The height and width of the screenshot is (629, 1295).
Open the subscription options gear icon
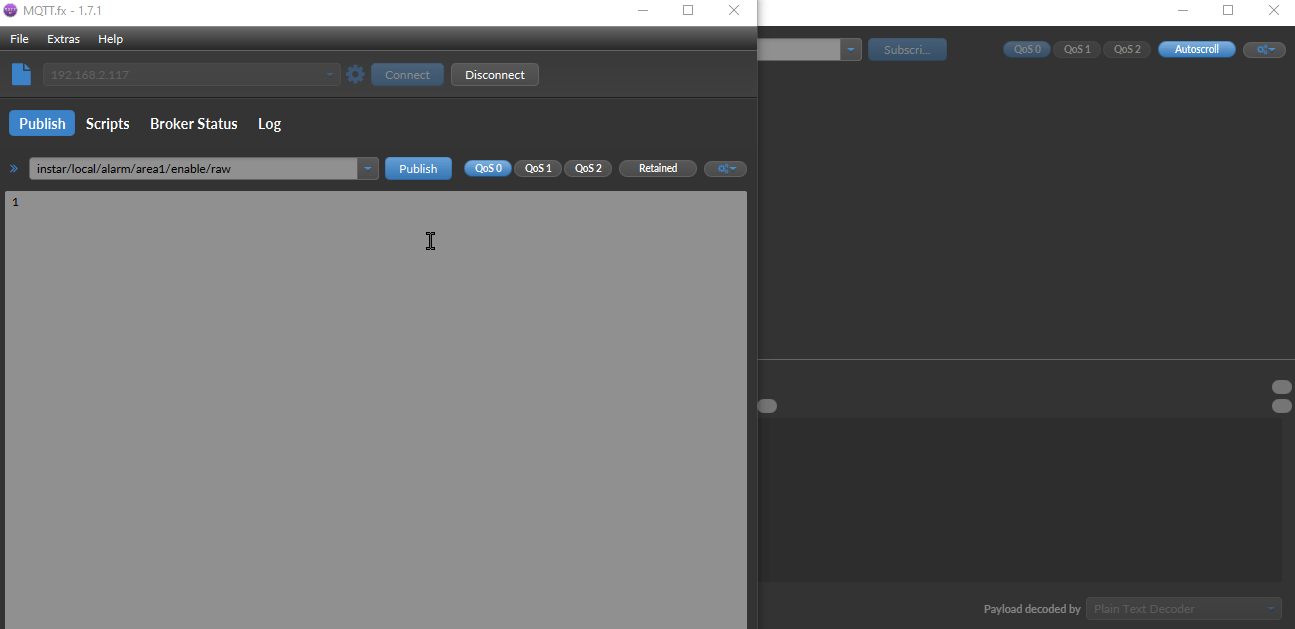click(x=1264, y=48)
